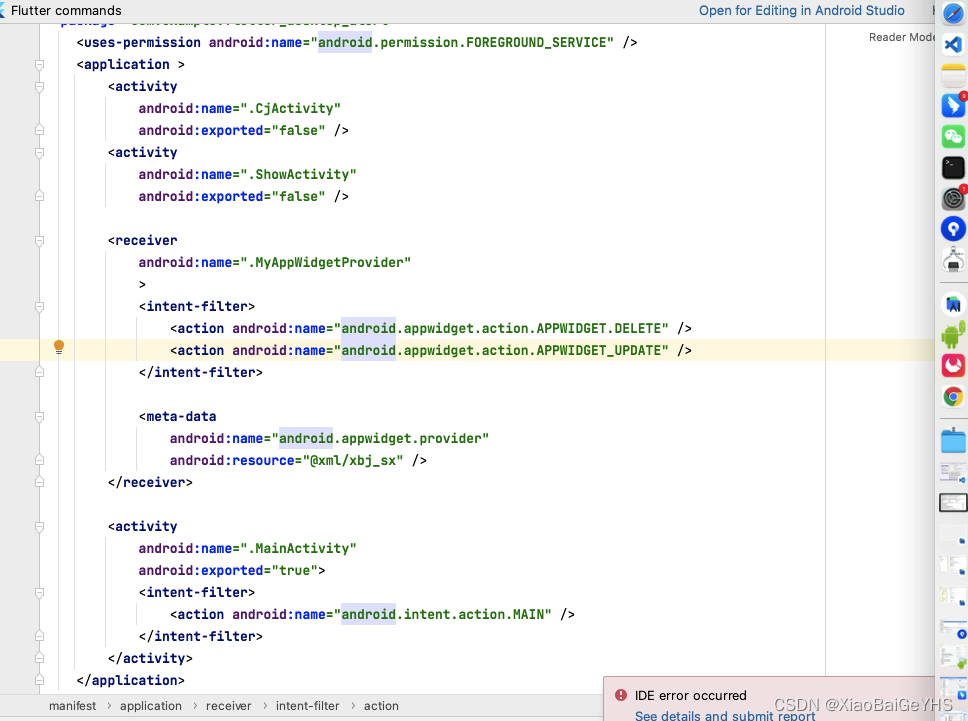Restore minimized window with blue keyhole badge

click(953, 628)
